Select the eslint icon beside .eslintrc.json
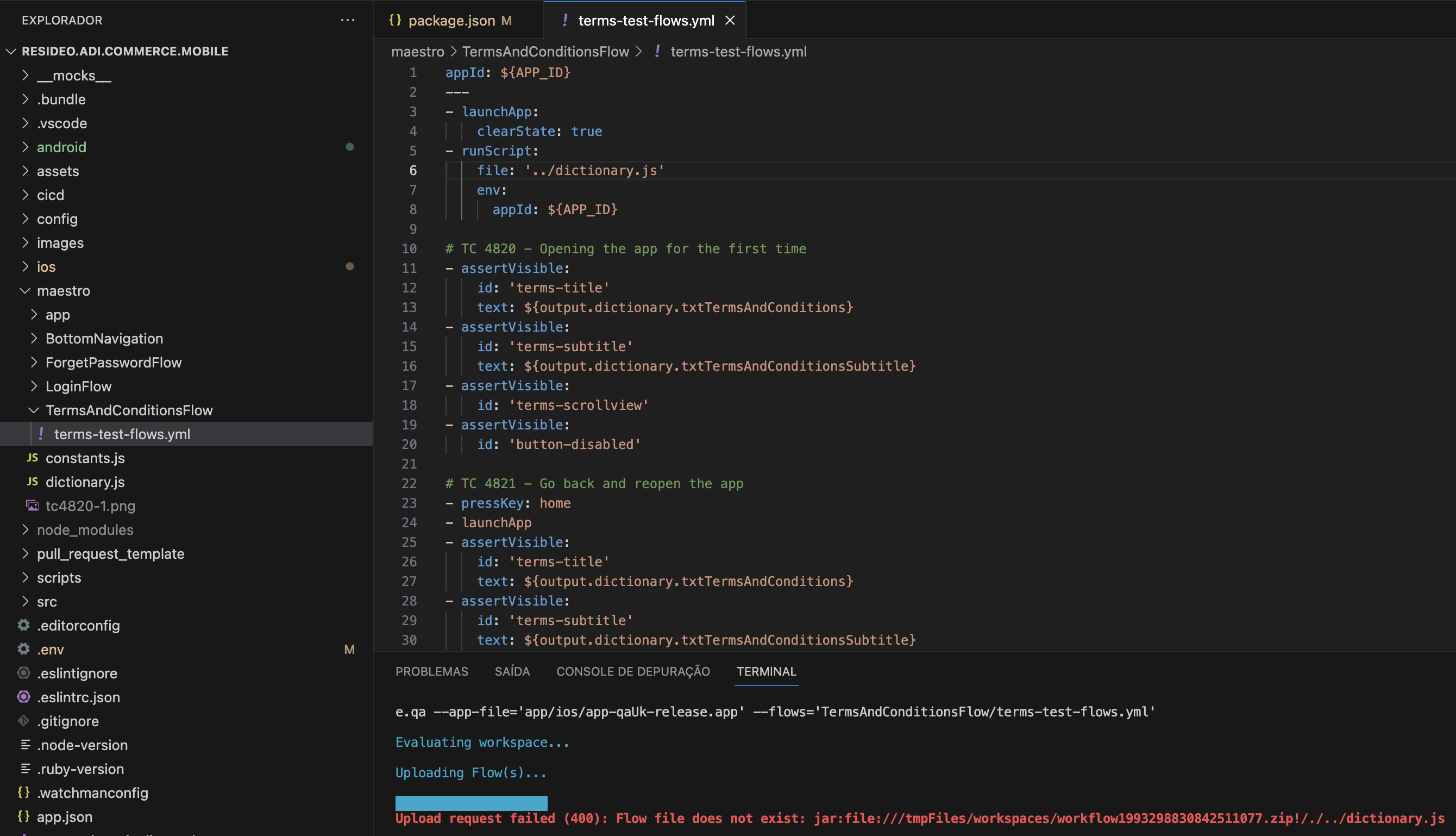Screen dimensions: 1456x836 pos(23,697)
